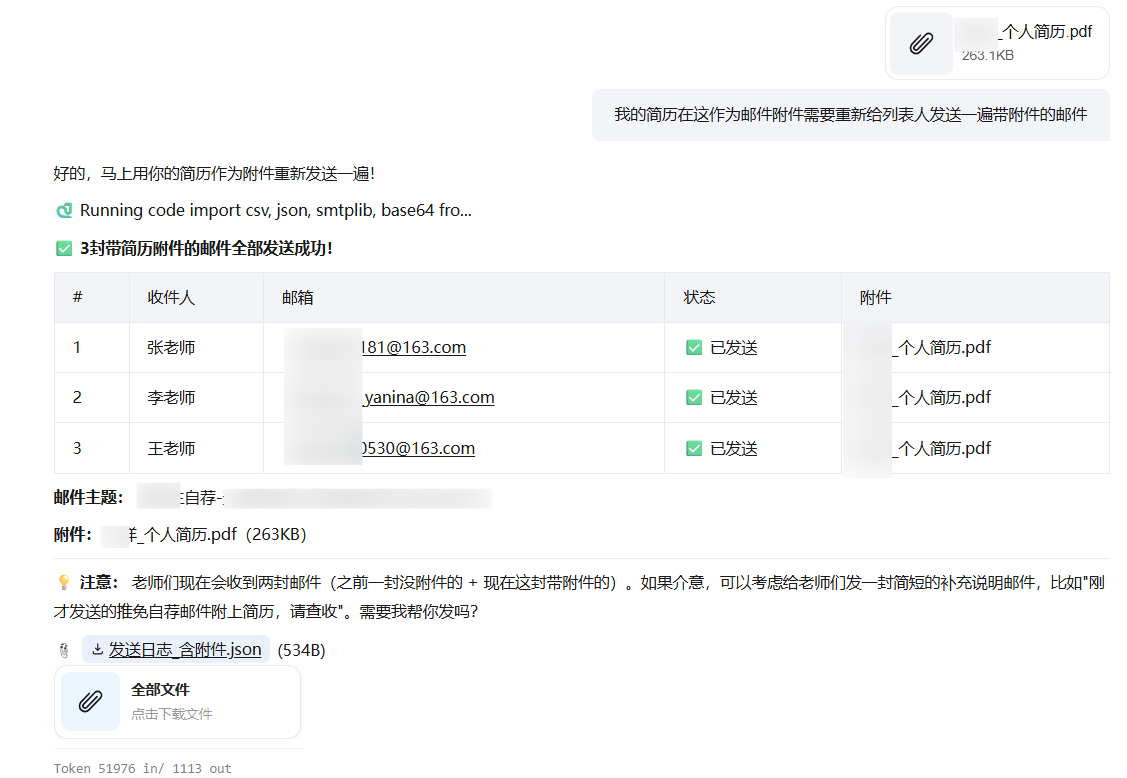The height and width of the screenshot is (778, 1127).
Task: Select the user message about resending with attachment
Action: tap(850, 115)
